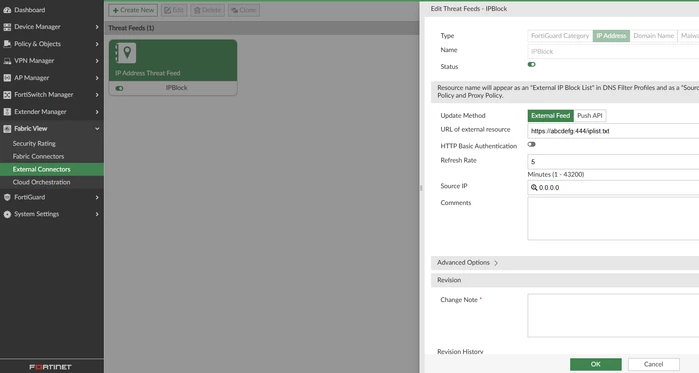Expand AP Manager submenu arrow

click(x=97, y=78)
